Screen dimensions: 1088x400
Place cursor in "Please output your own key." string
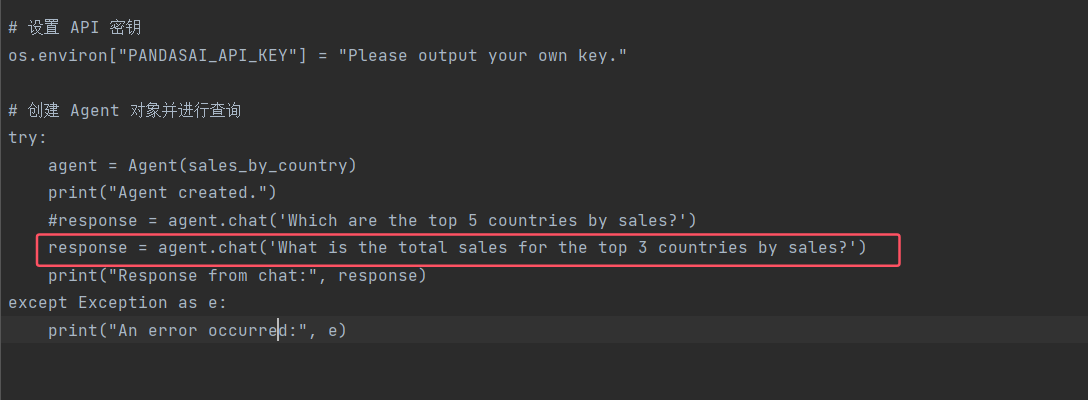tap(482, 55)
